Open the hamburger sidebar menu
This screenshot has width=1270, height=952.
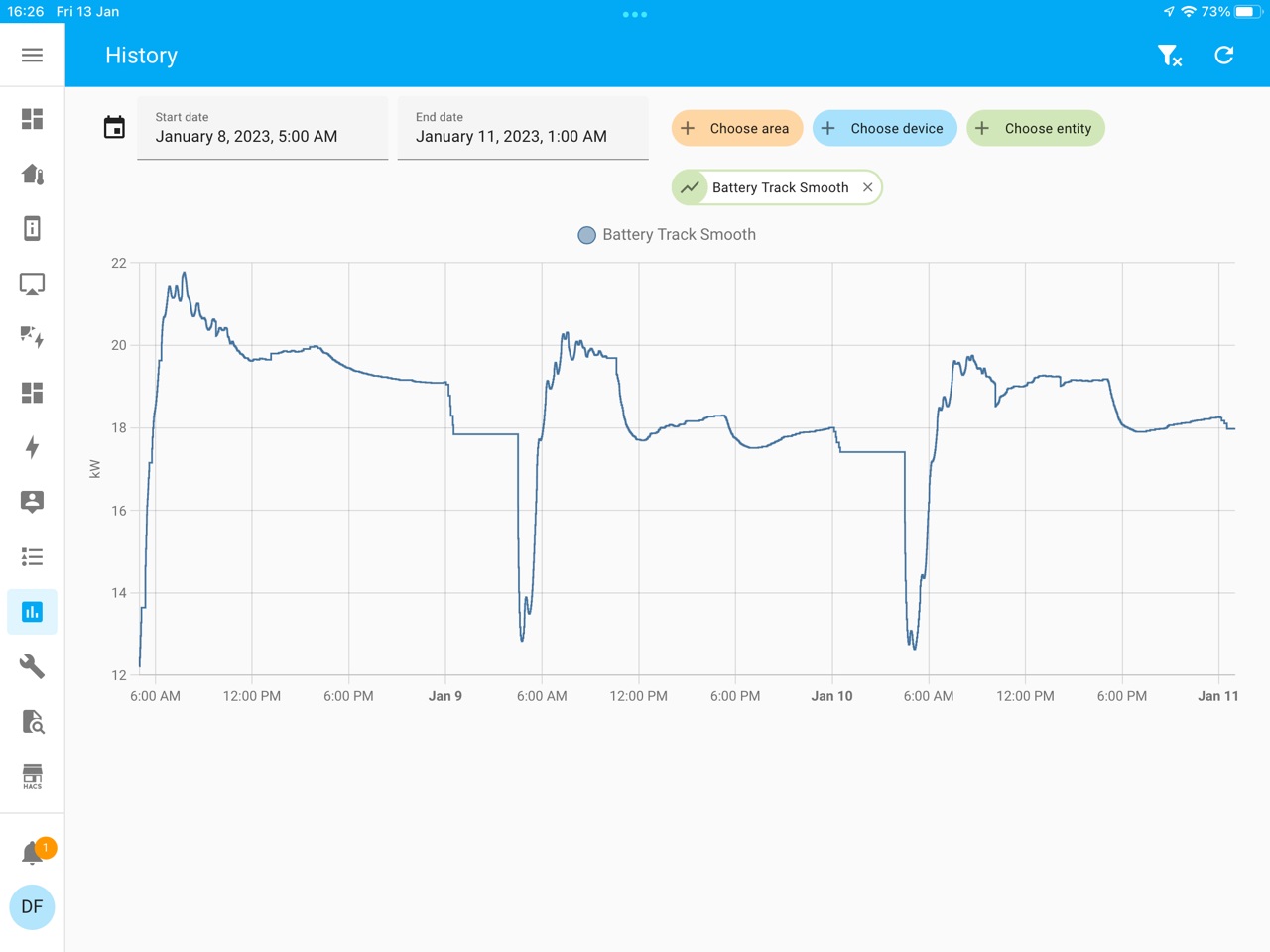click(x=32, y=56)
